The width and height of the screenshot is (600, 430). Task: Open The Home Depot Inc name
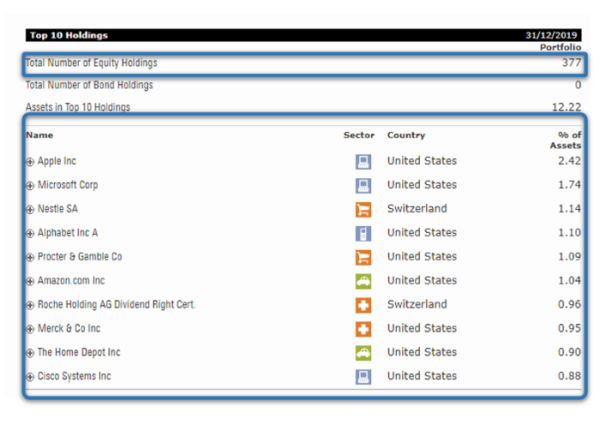79,352
